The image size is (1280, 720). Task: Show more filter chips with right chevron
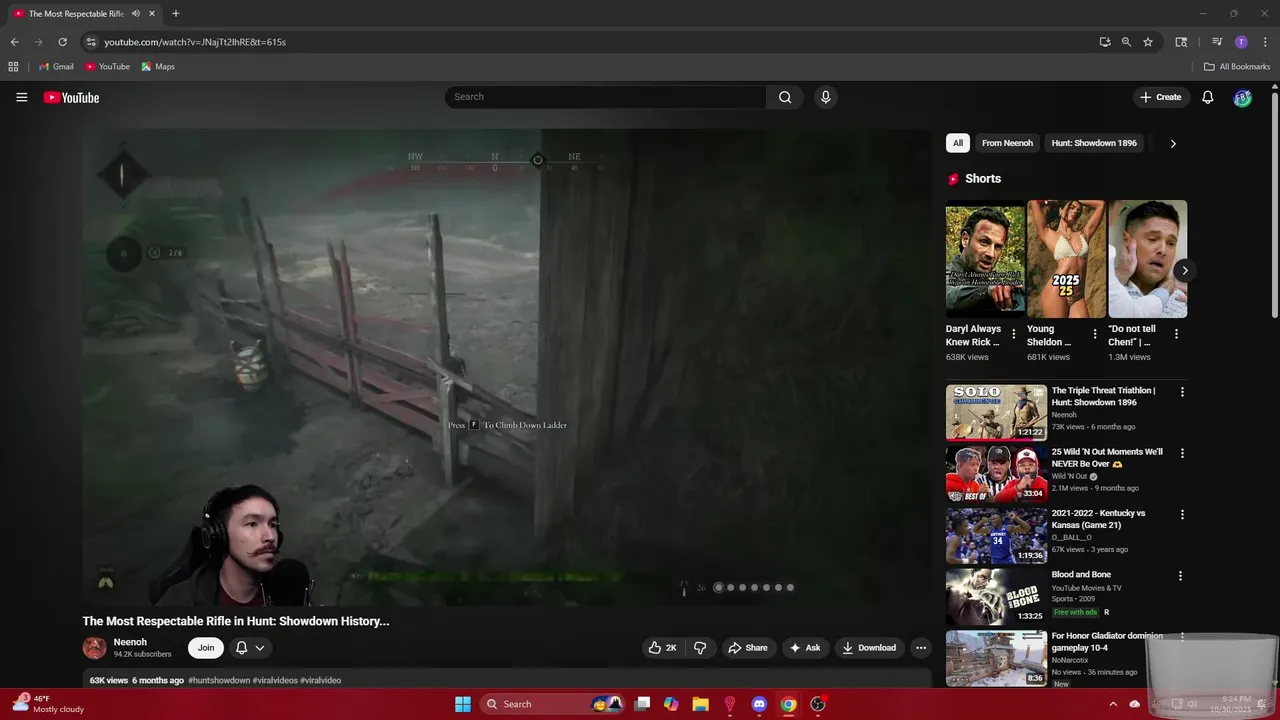click(x=1173, y=143)
